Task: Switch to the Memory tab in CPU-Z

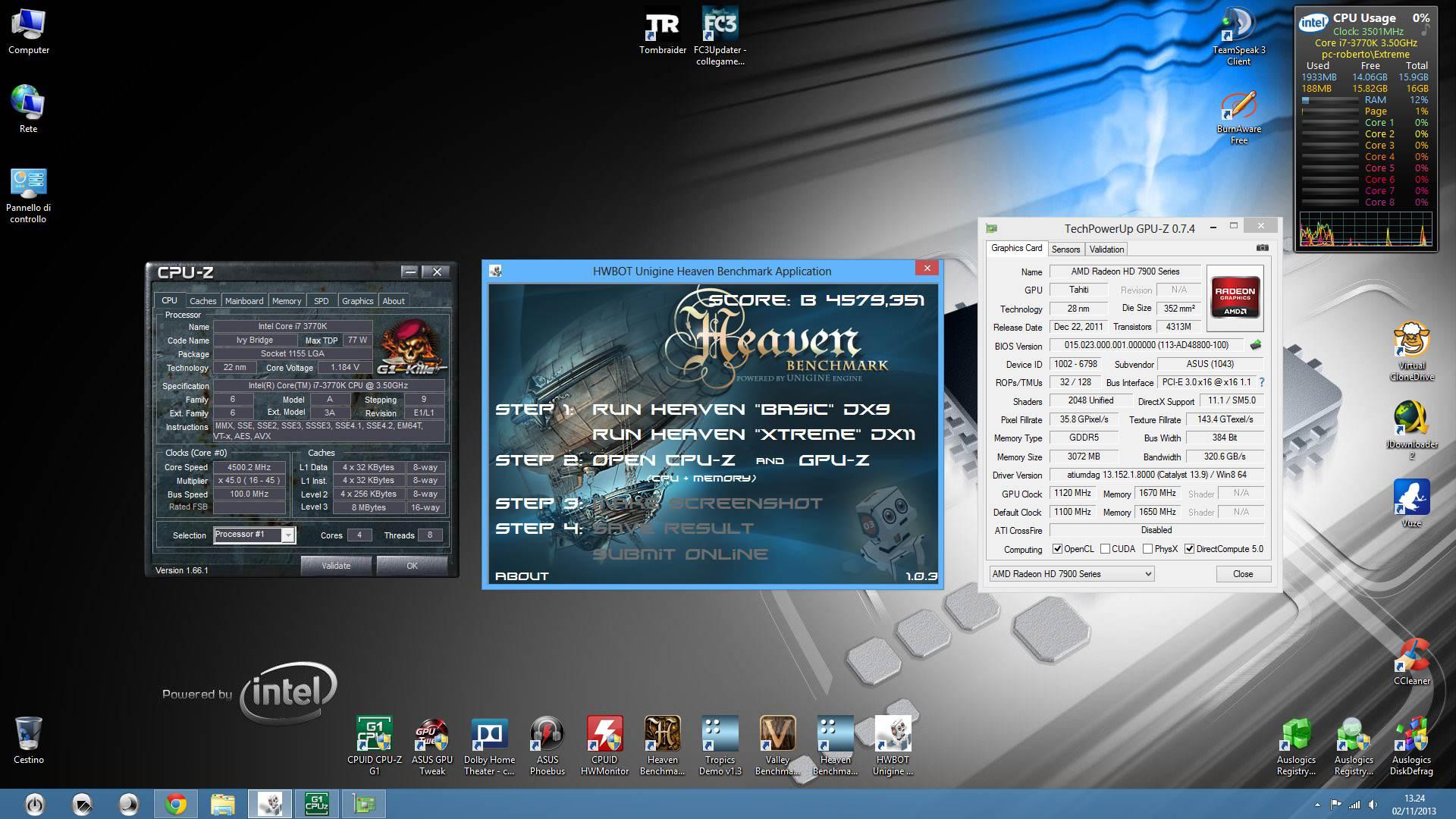Action: [x=287, y=301]
